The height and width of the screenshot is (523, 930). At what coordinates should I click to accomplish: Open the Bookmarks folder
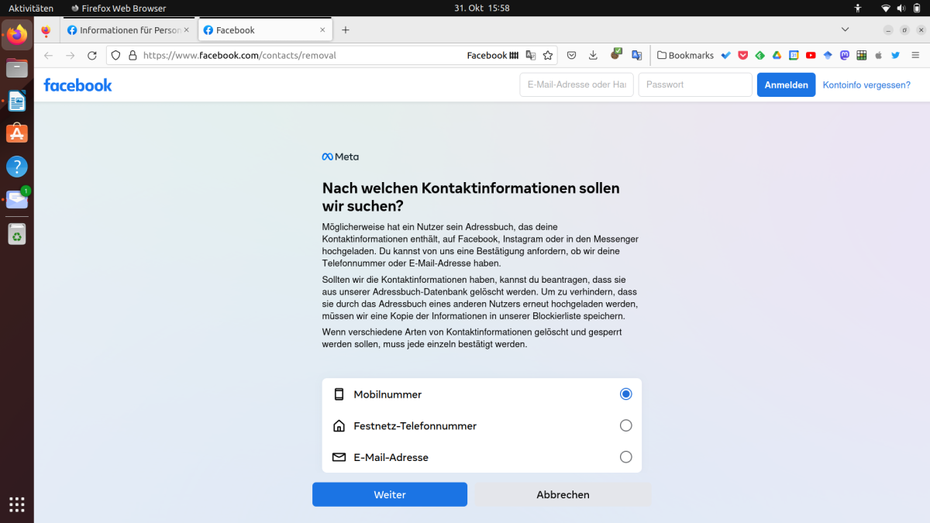pyautogui.click(x=685, y=55)
